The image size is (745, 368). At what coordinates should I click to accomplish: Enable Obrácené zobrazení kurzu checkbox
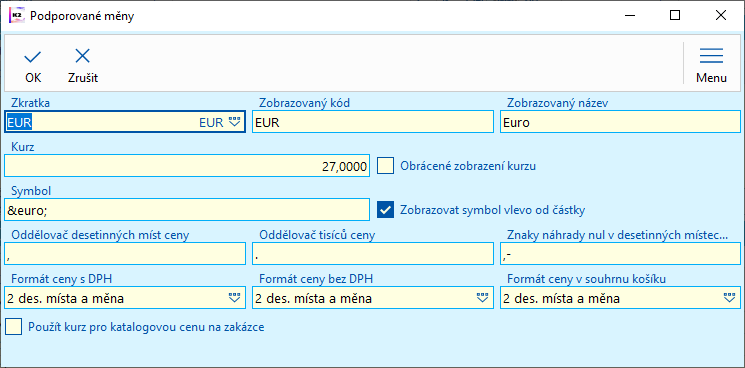point(385,166)
